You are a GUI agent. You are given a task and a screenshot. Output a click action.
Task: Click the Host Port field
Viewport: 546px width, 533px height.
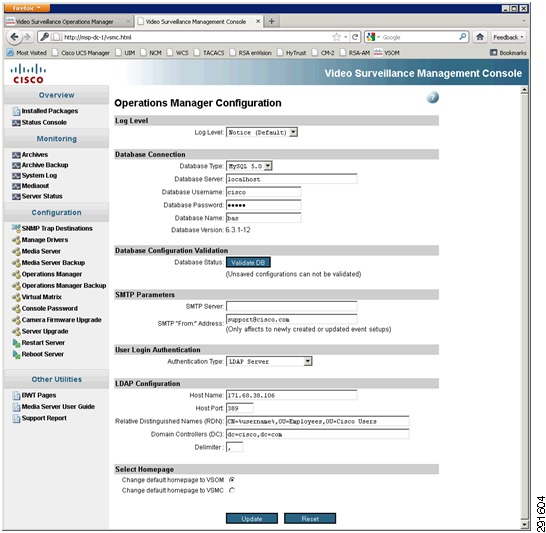pos(240,408)
